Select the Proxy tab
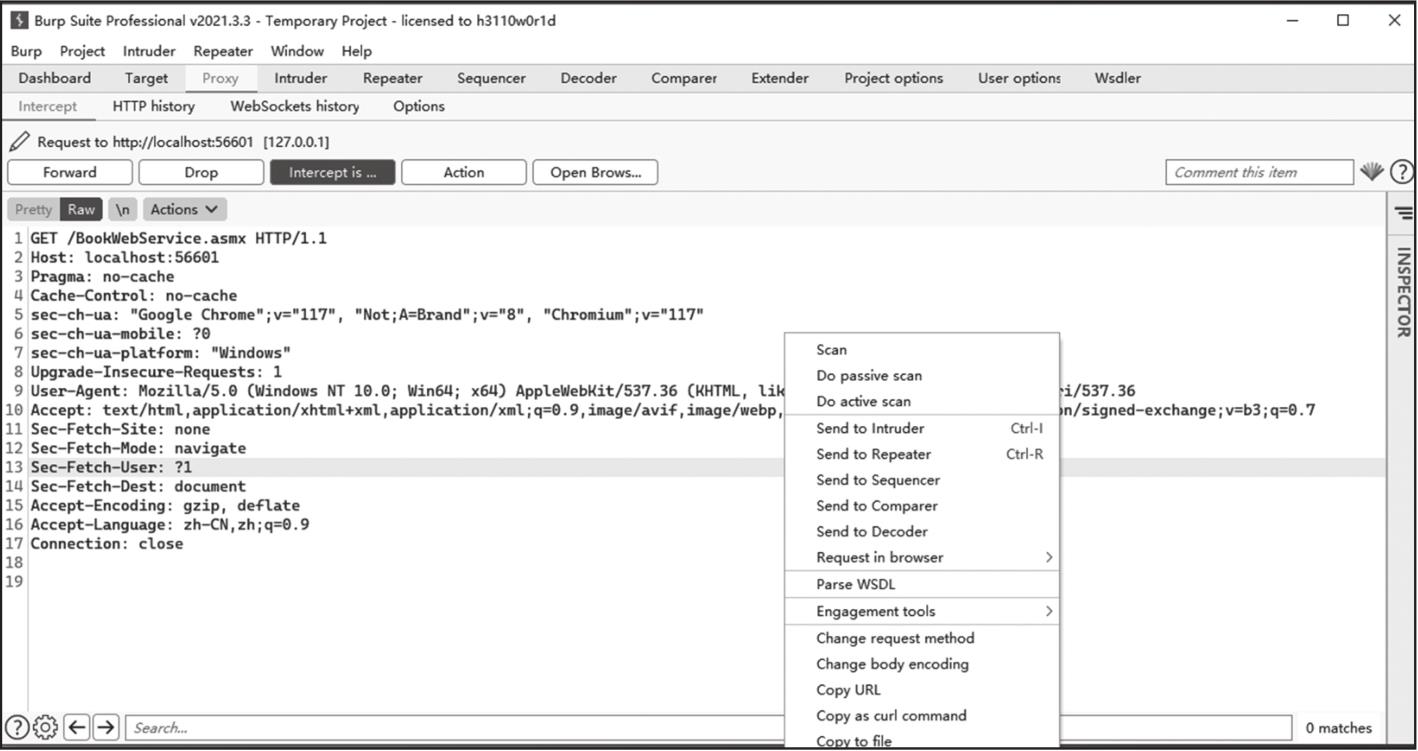The height and width of the screenshot is (751, 1418). tap(220, 78)
